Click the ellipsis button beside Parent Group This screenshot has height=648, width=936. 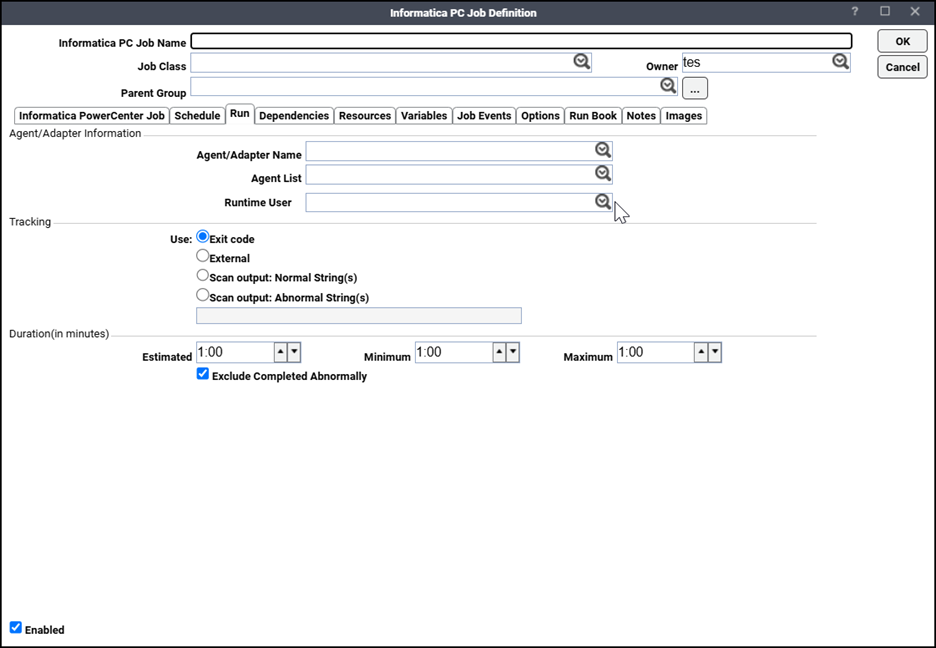[x=695, y=88]
